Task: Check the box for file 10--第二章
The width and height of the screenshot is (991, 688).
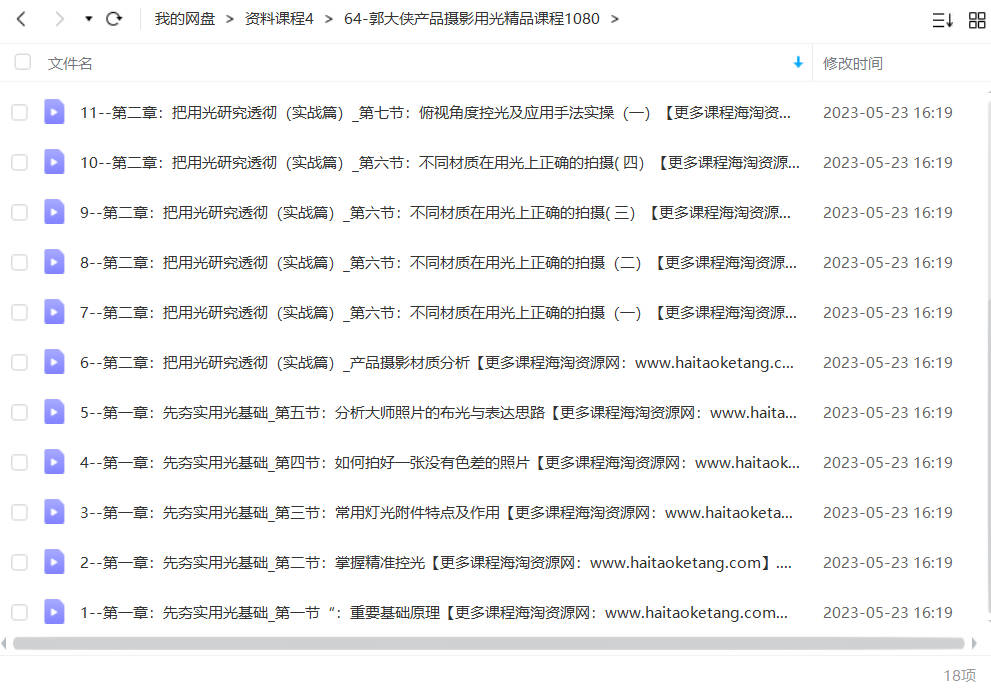Action: pyautogui.click(x=20, y=162)
